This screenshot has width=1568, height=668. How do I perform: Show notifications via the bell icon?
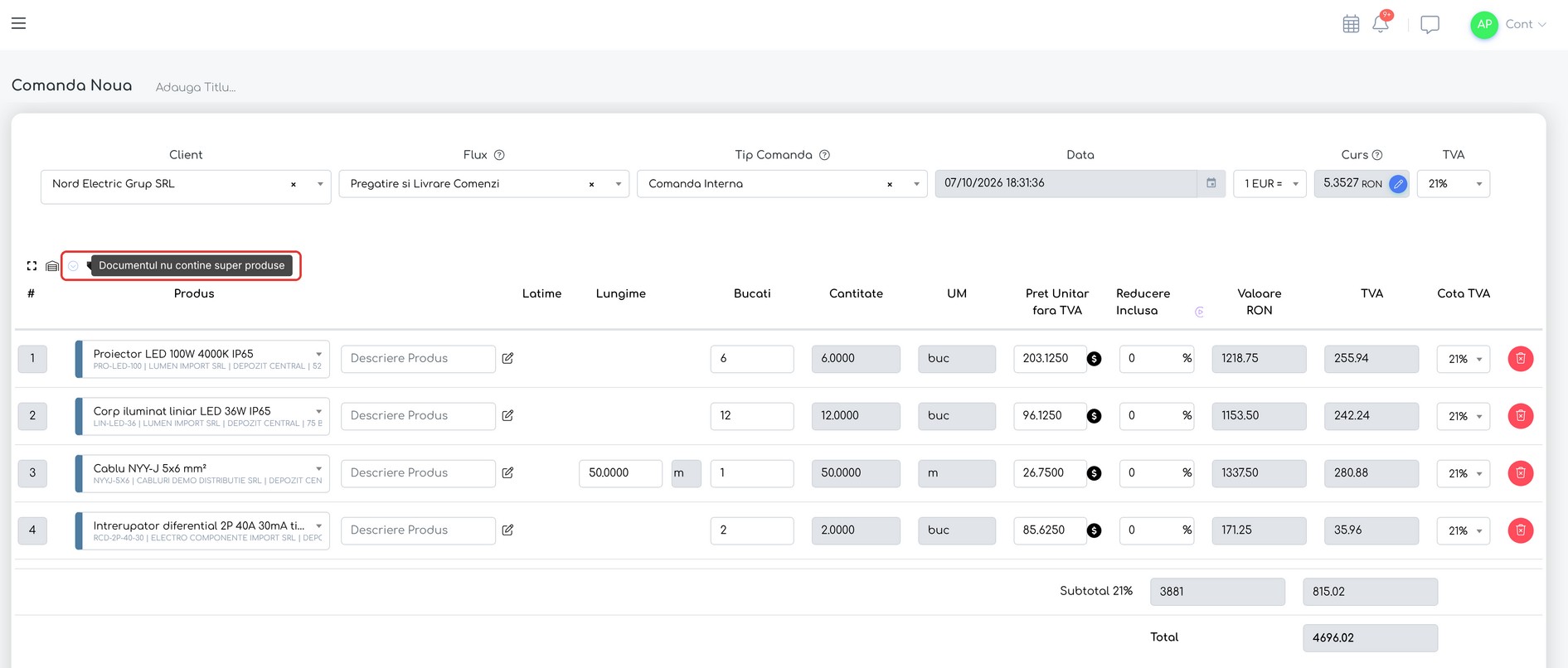(x=1381, y=24)
